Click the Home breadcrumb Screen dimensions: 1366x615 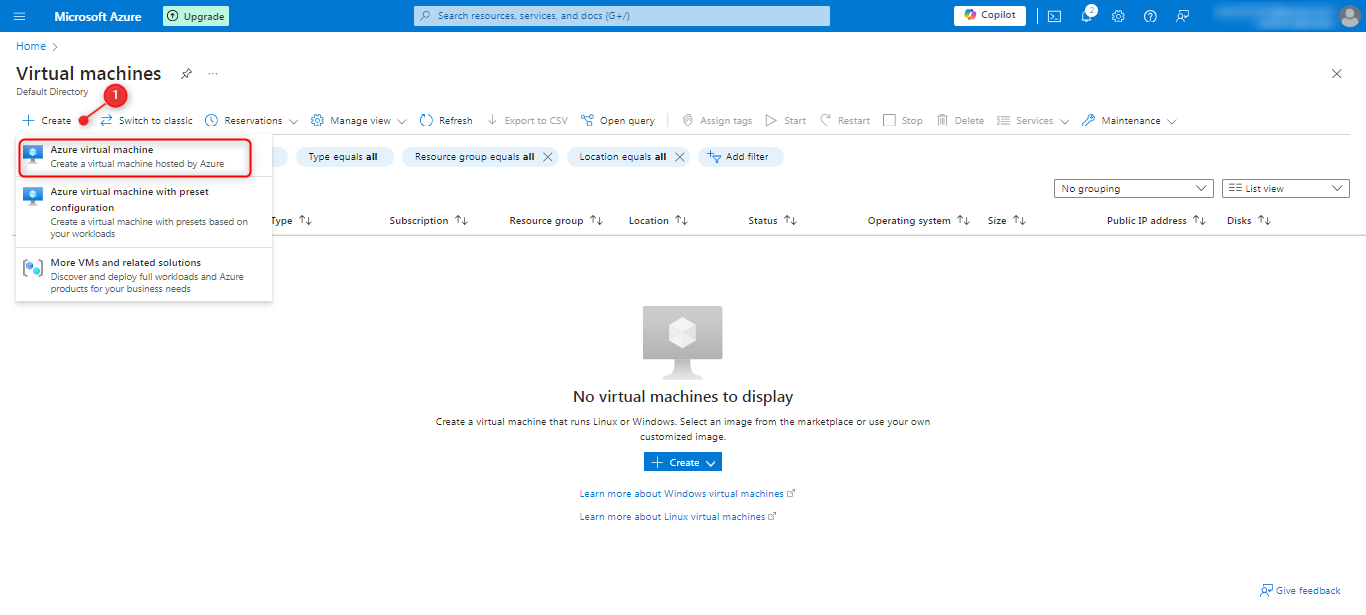point(31,46)
